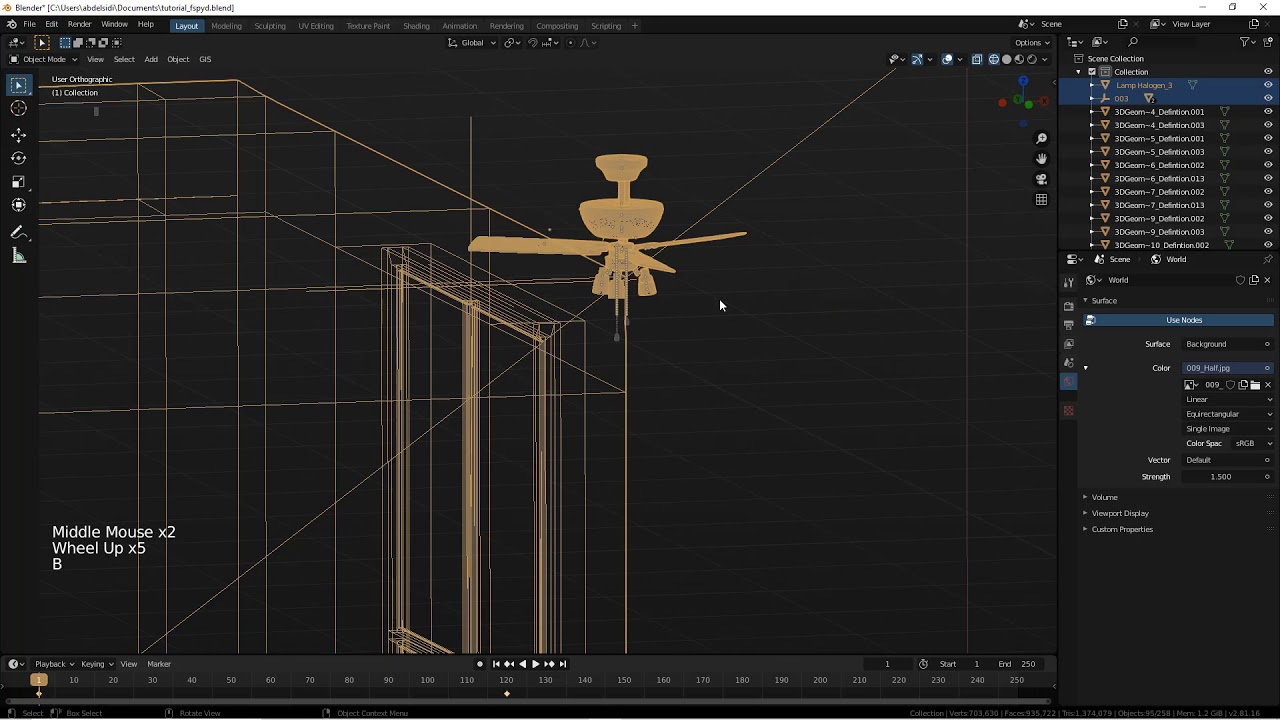Image resolution: width=1280 pixels, height=720 pixels.
Task: Toggle X-ray display button
Action: click(977, 59)
